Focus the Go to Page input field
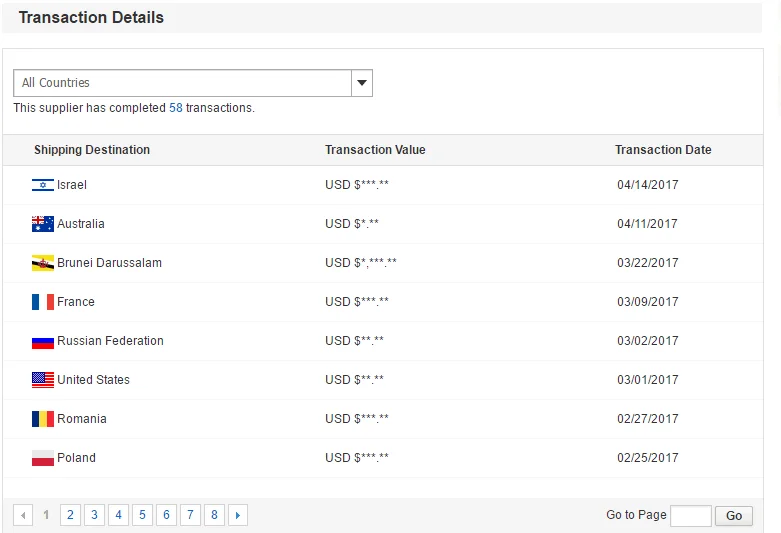 pyautogui.click(x=690, y=516)
